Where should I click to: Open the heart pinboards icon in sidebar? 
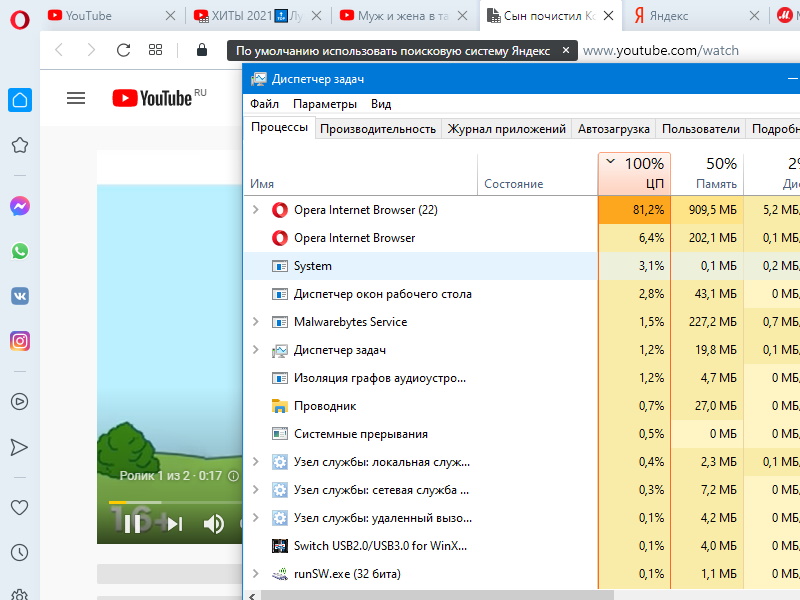coord(19,508)
